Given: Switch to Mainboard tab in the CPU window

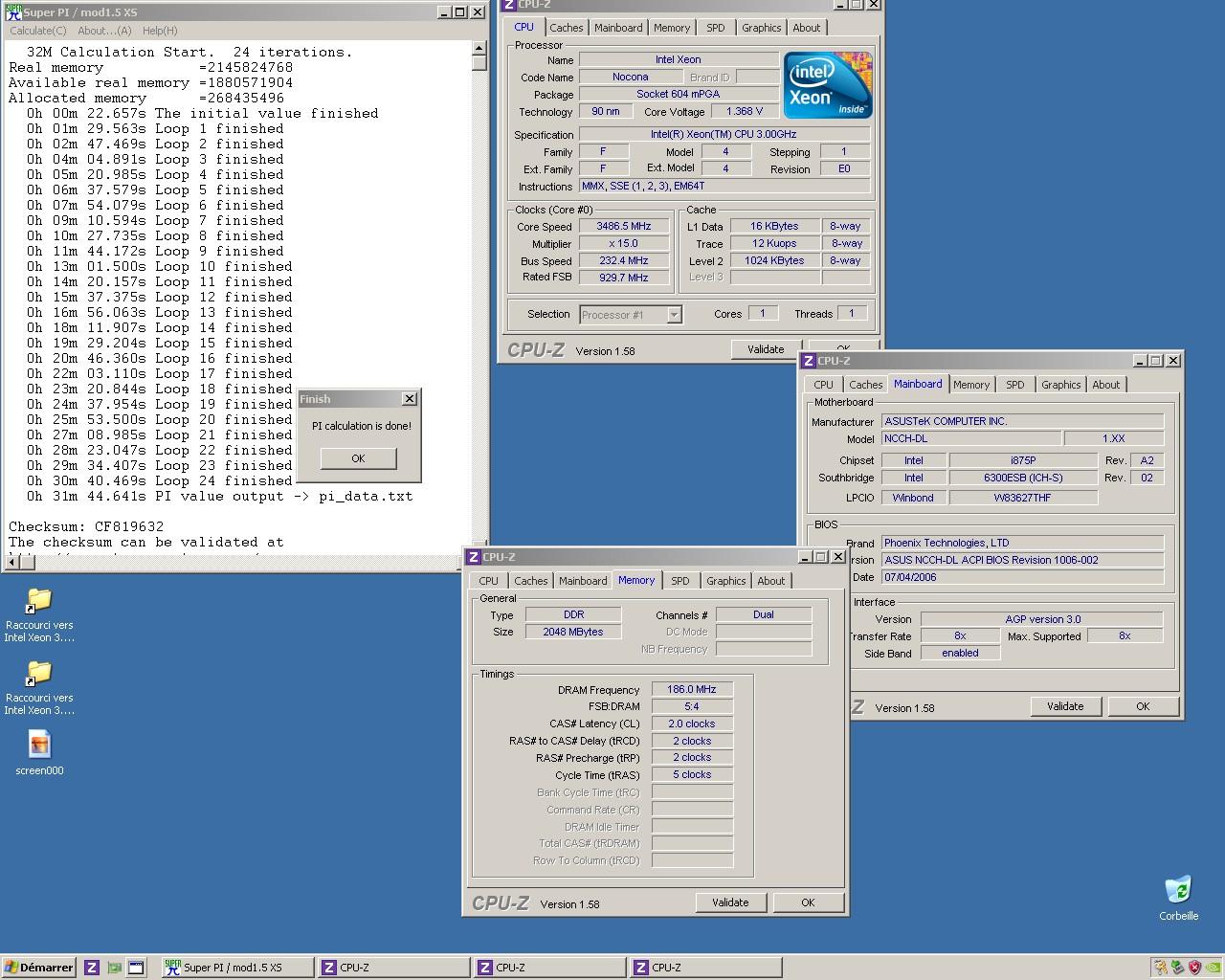Looking at the screenshot, I should point(618,28).
